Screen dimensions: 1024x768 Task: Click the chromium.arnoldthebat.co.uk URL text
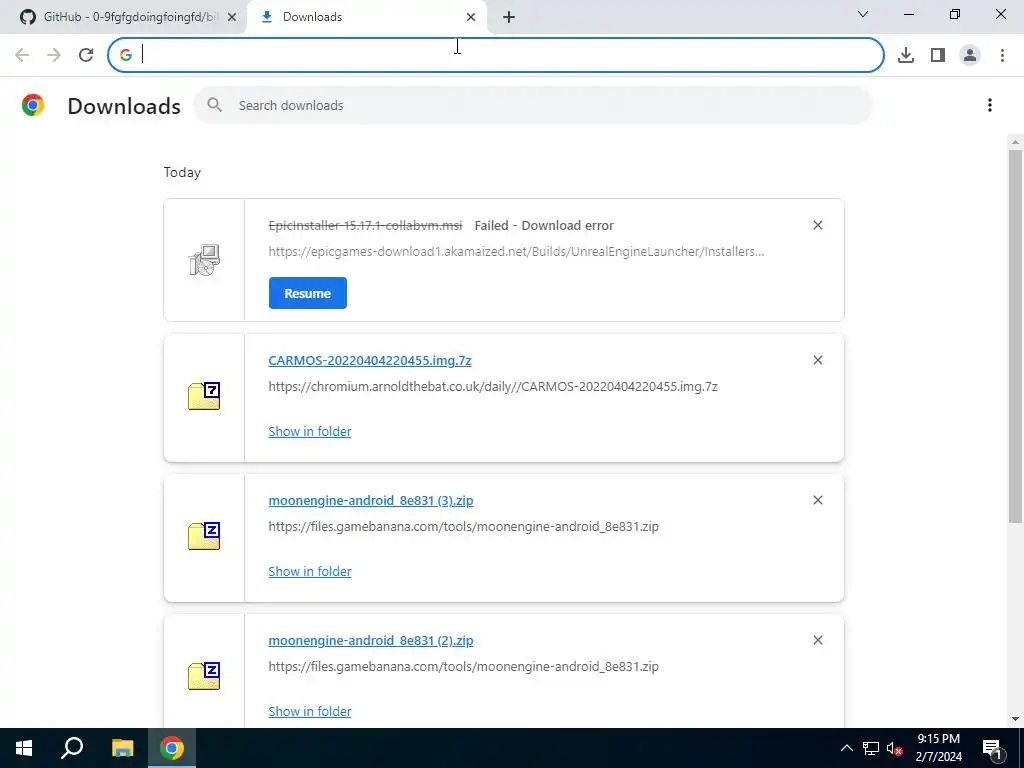[493, 387]
